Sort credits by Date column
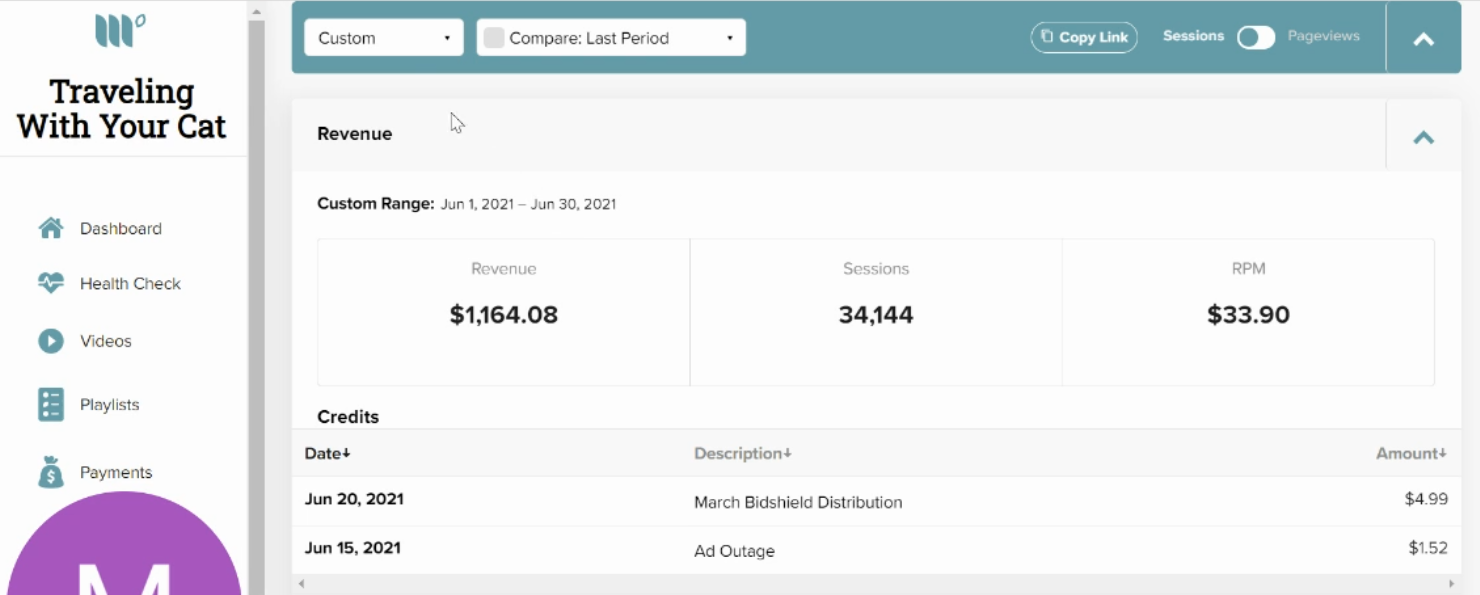 pos(328,453)
